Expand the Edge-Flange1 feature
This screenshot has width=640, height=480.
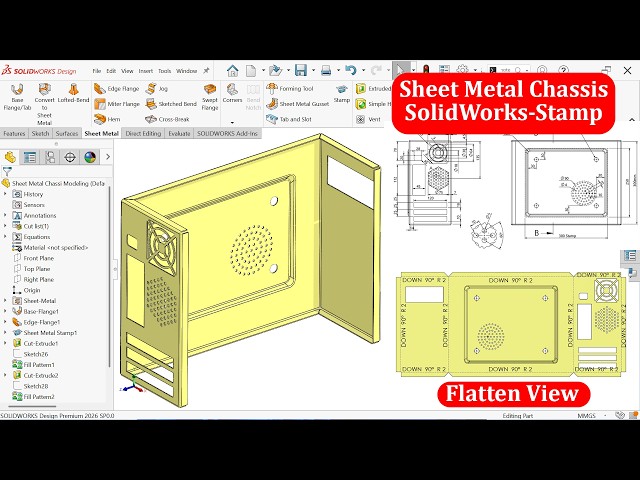tap(5, 322)
